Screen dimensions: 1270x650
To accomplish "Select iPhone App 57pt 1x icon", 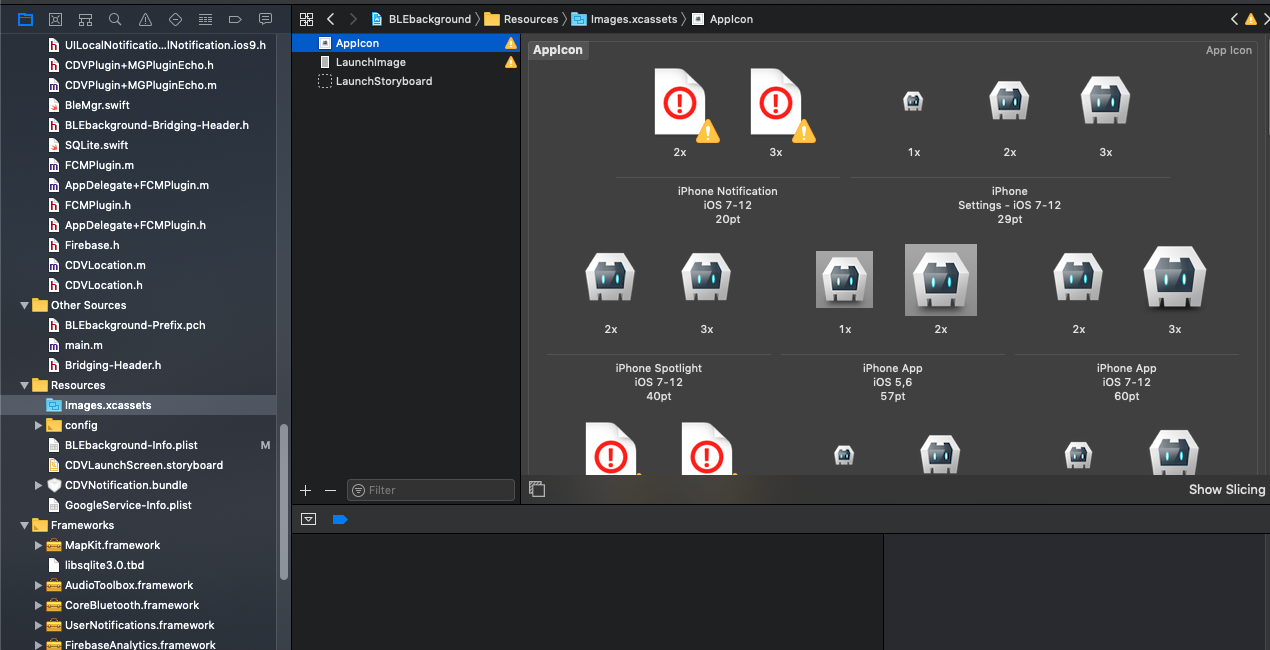I will point(844,279).
